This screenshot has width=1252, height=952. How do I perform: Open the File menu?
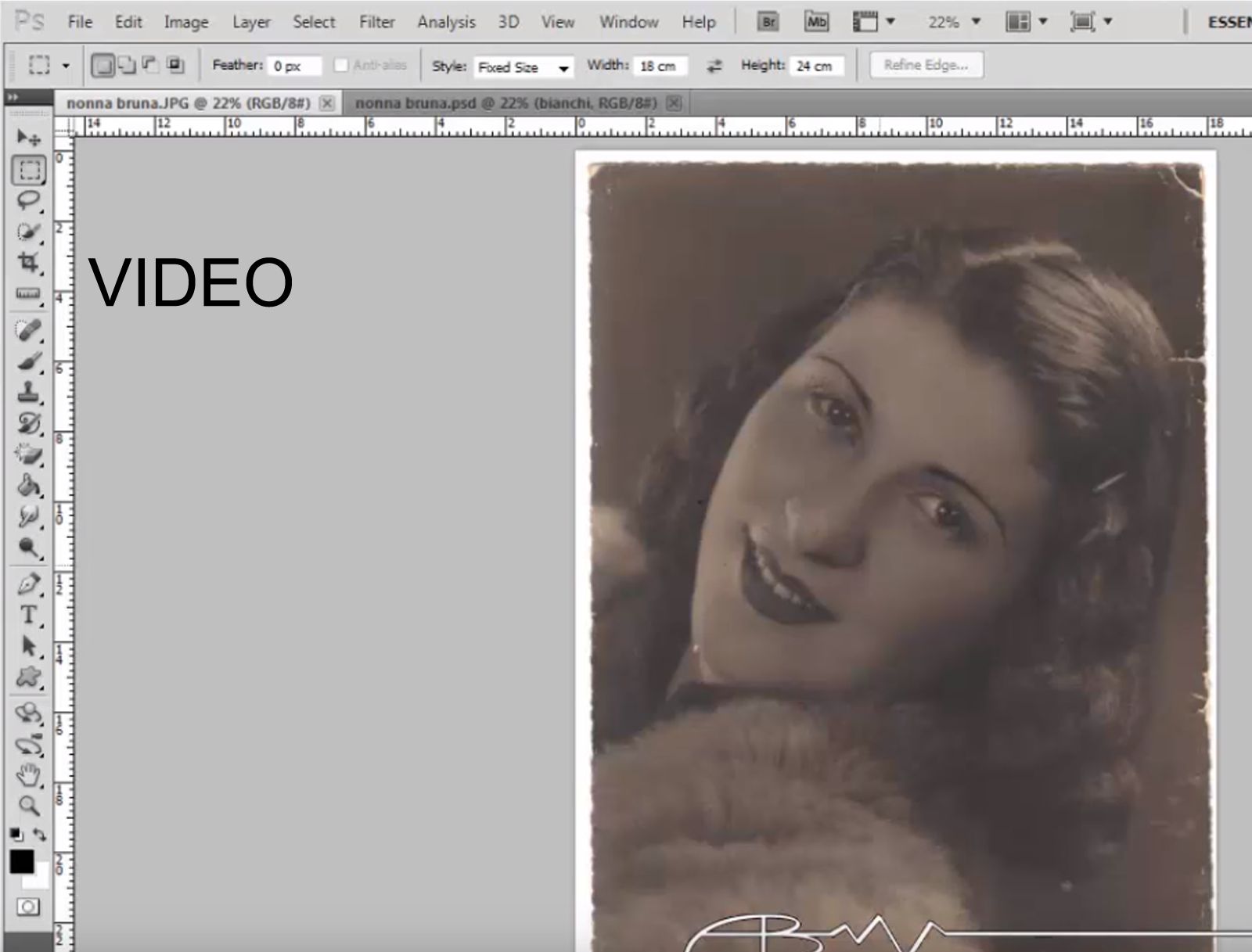coord(80,22)
